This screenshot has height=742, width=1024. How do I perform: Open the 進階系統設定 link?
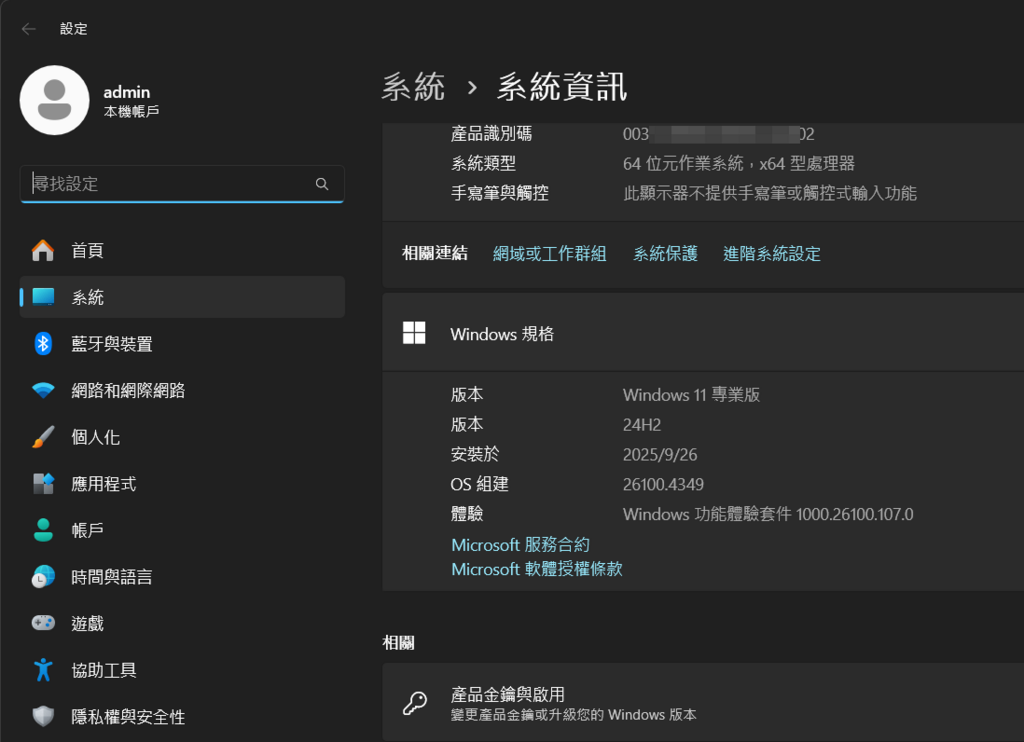(771, 253)
